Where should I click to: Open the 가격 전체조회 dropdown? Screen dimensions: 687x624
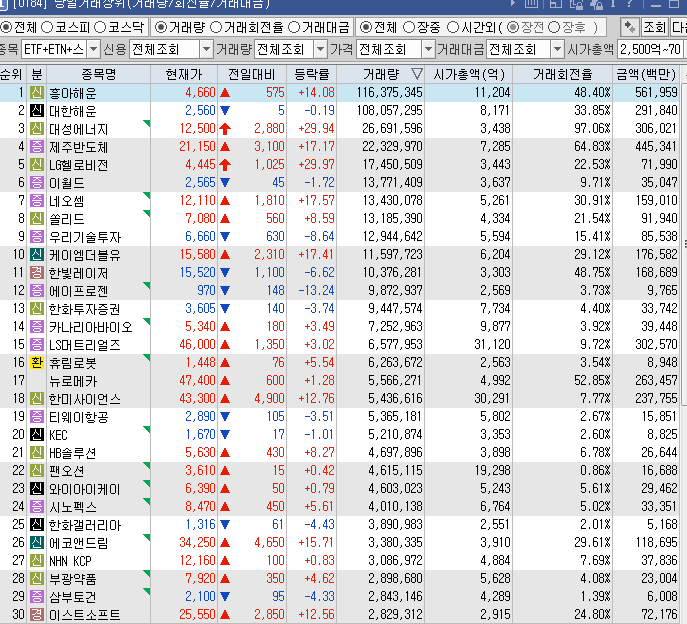point(428,49)
